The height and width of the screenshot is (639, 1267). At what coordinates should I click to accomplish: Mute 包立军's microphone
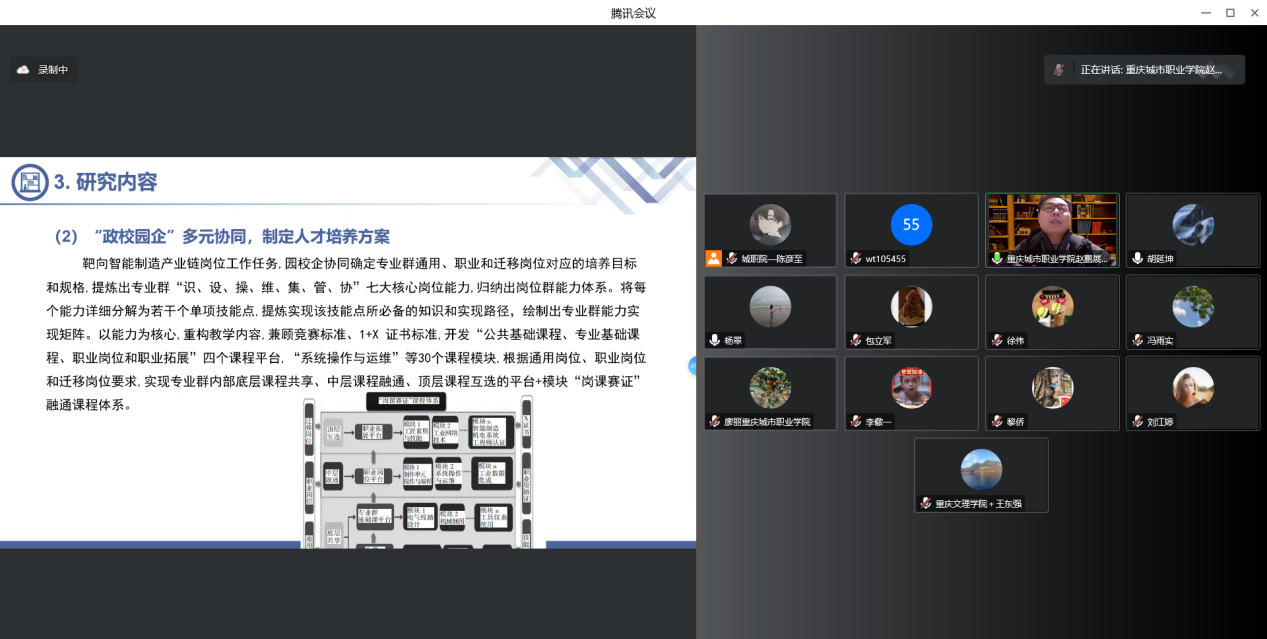(x=855, y=340)
